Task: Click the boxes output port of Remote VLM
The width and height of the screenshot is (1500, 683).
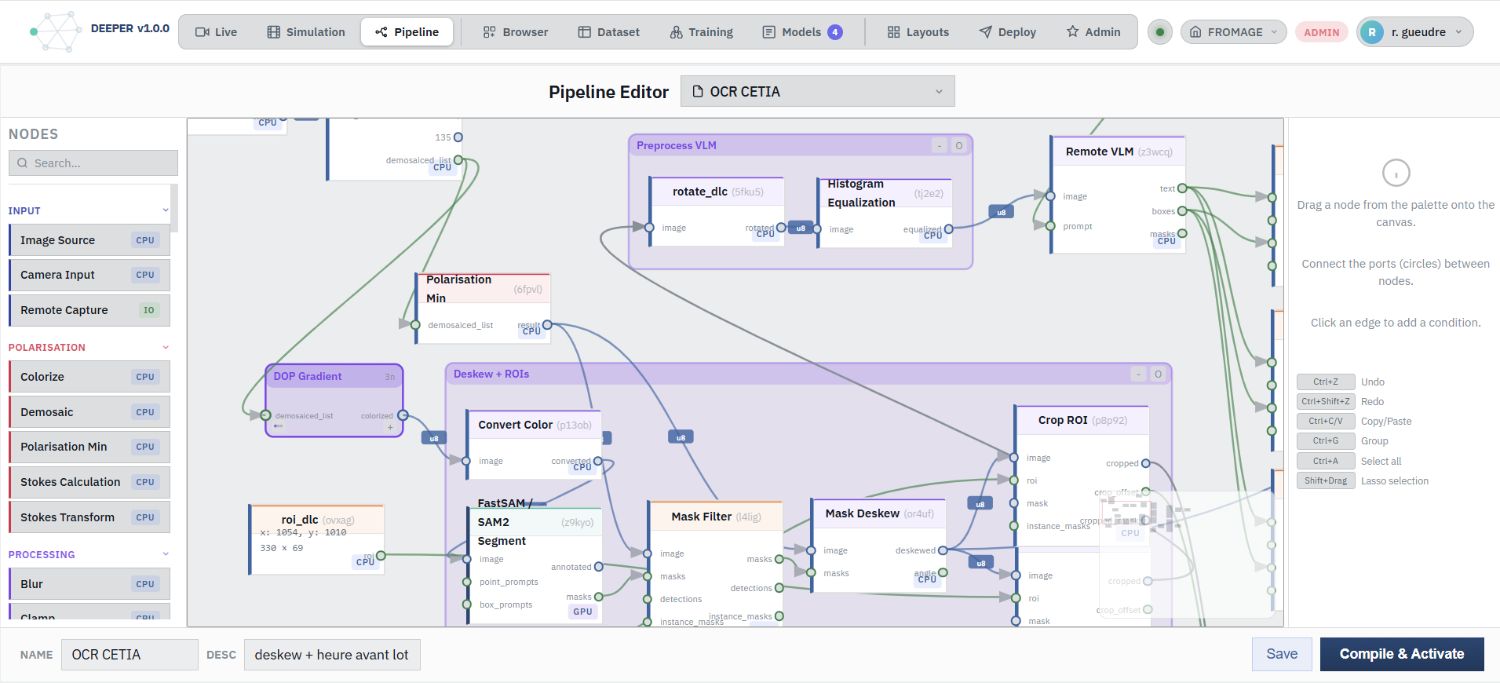Action: click(1182, 211)
